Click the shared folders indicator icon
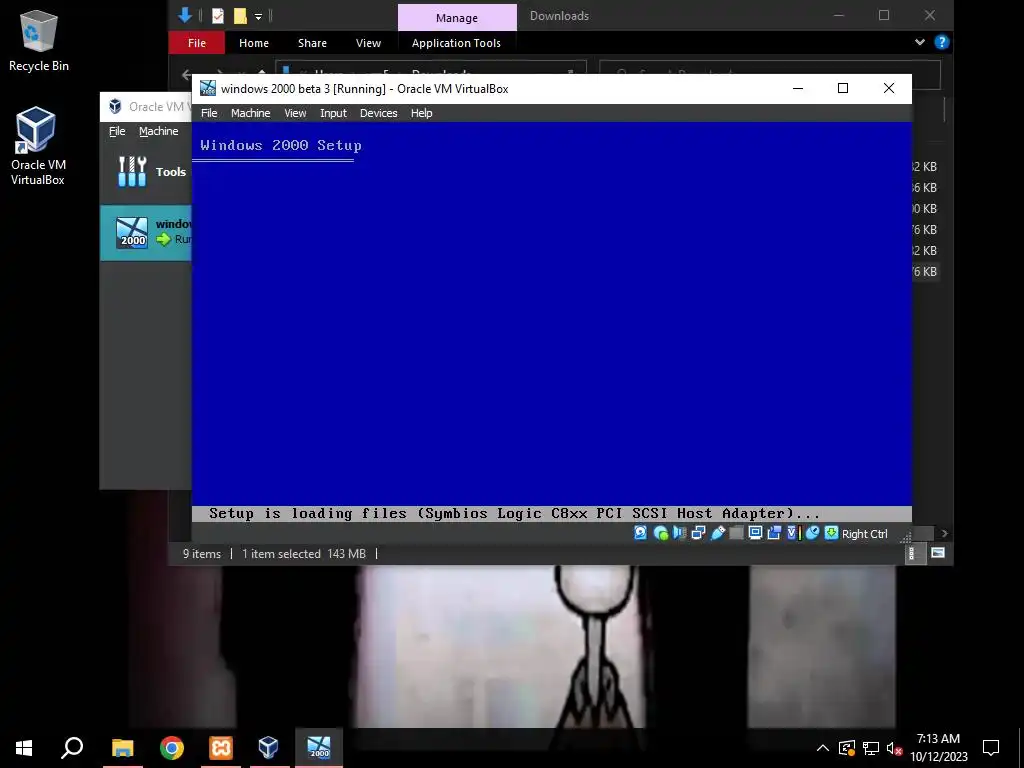This screenshot has width=1024, height=768. click(736, 533)
